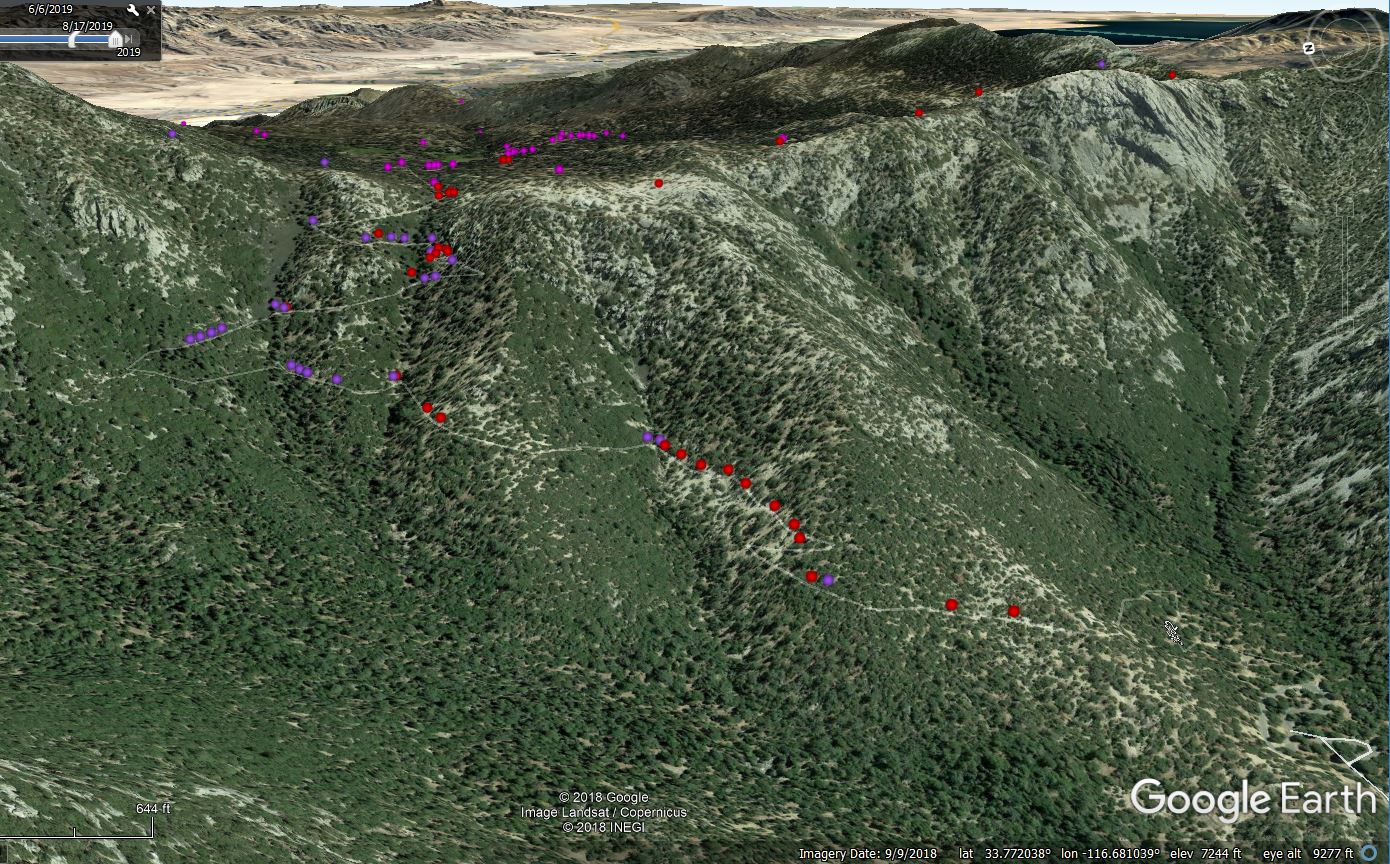The image size is (1390, 864).
Task: Click the 8/17/2019 end date label
Action: 87,26
